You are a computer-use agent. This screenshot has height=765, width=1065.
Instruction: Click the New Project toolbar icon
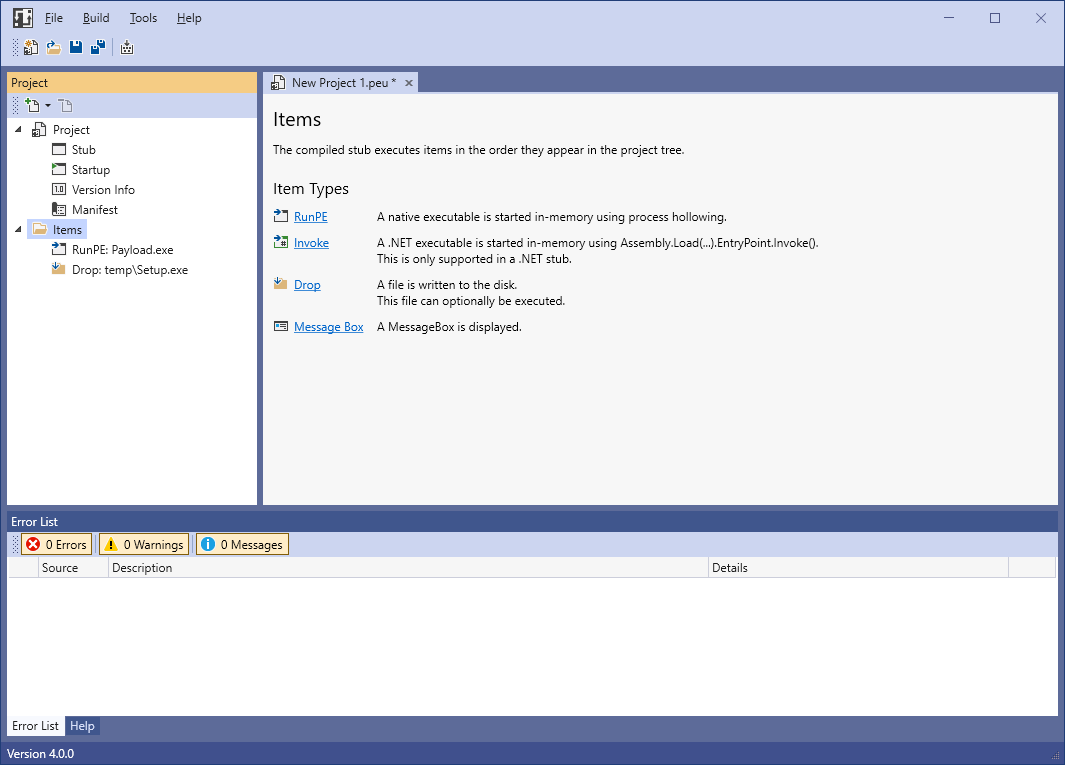pyautogui.click(x=31, y=47)
